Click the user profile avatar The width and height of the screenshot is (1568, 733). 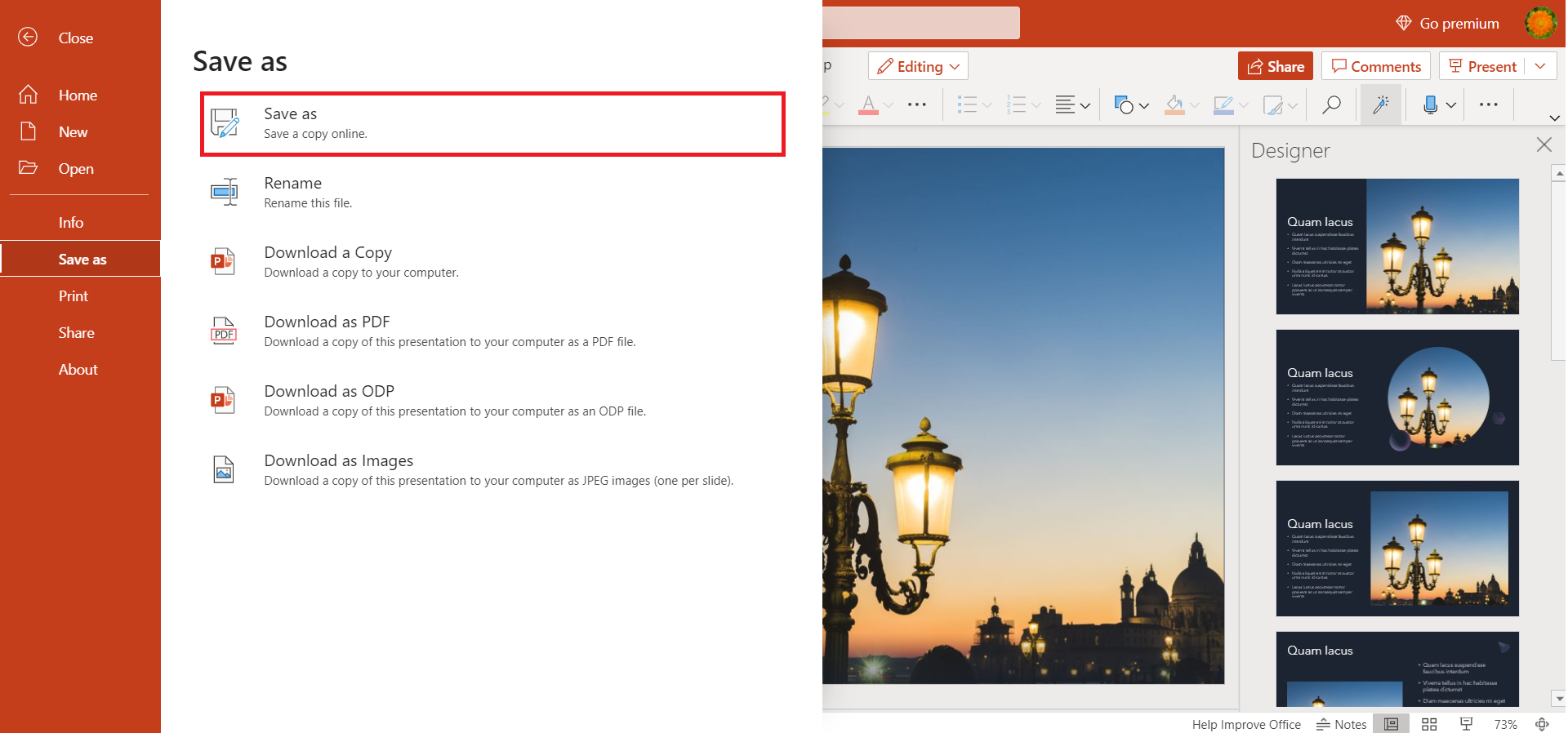1540,23
